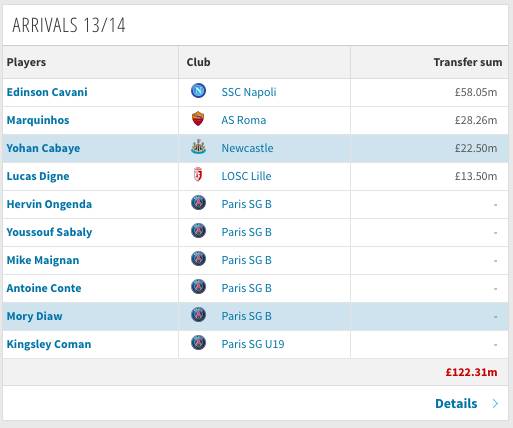This screenshot has height=428, width=513.
Task: Click PSG crest in Kingsley Coman row
Action: (x=198, y=343)
